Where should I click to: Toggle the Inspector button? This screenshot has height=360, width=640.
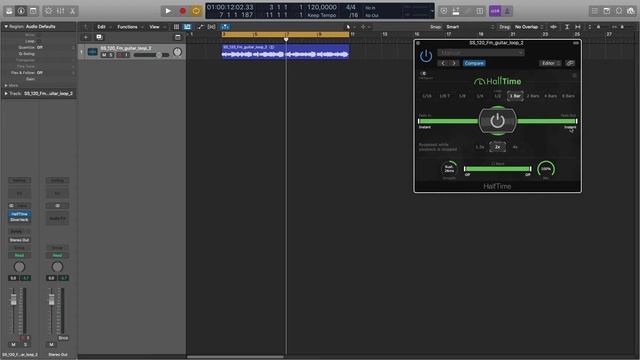[x=21, y=11]
